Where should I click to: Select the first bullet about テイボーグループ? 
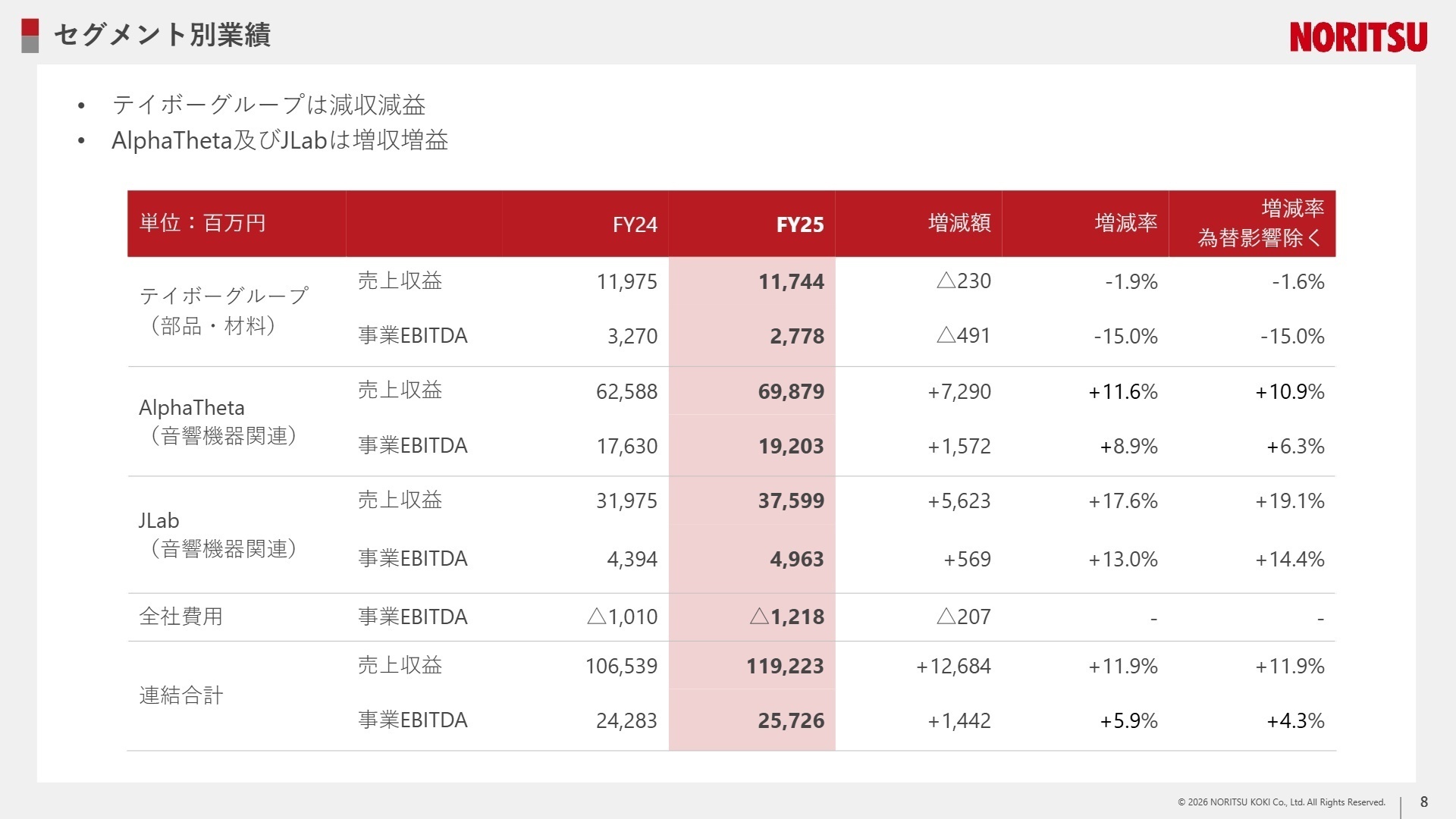(268, 105)
